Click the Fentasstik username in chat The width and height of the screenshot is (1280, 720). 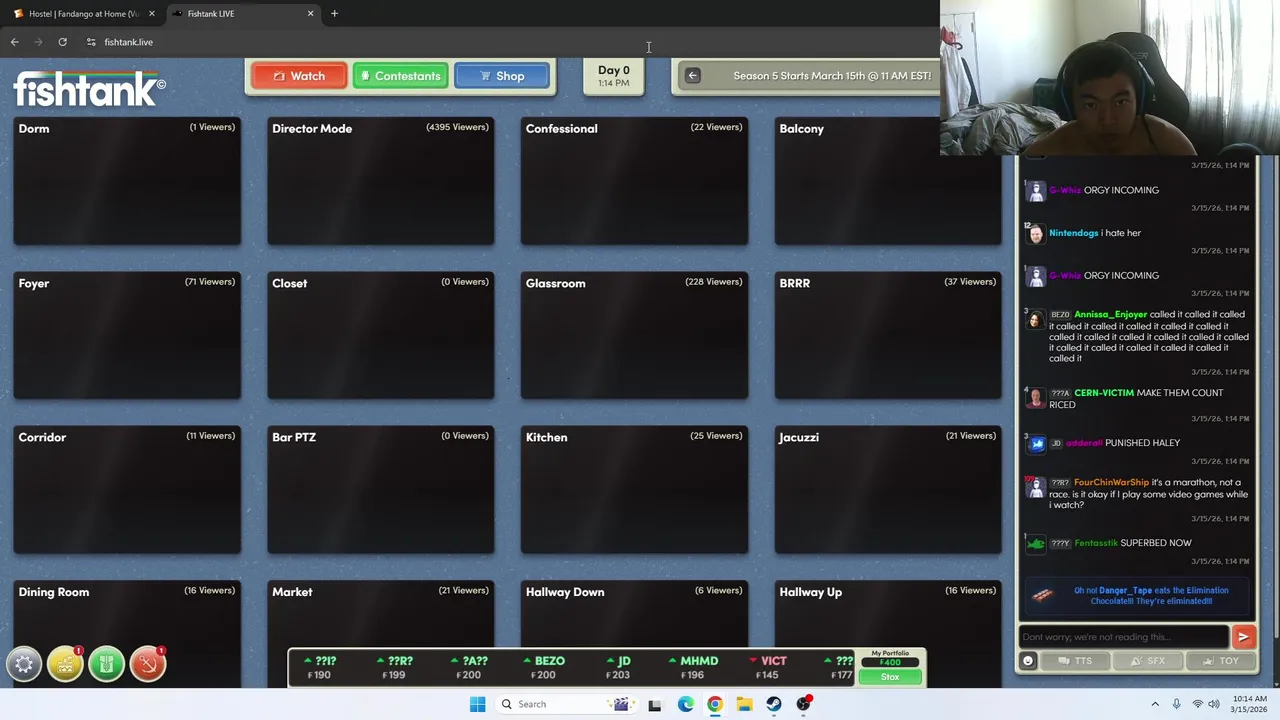1096,543
